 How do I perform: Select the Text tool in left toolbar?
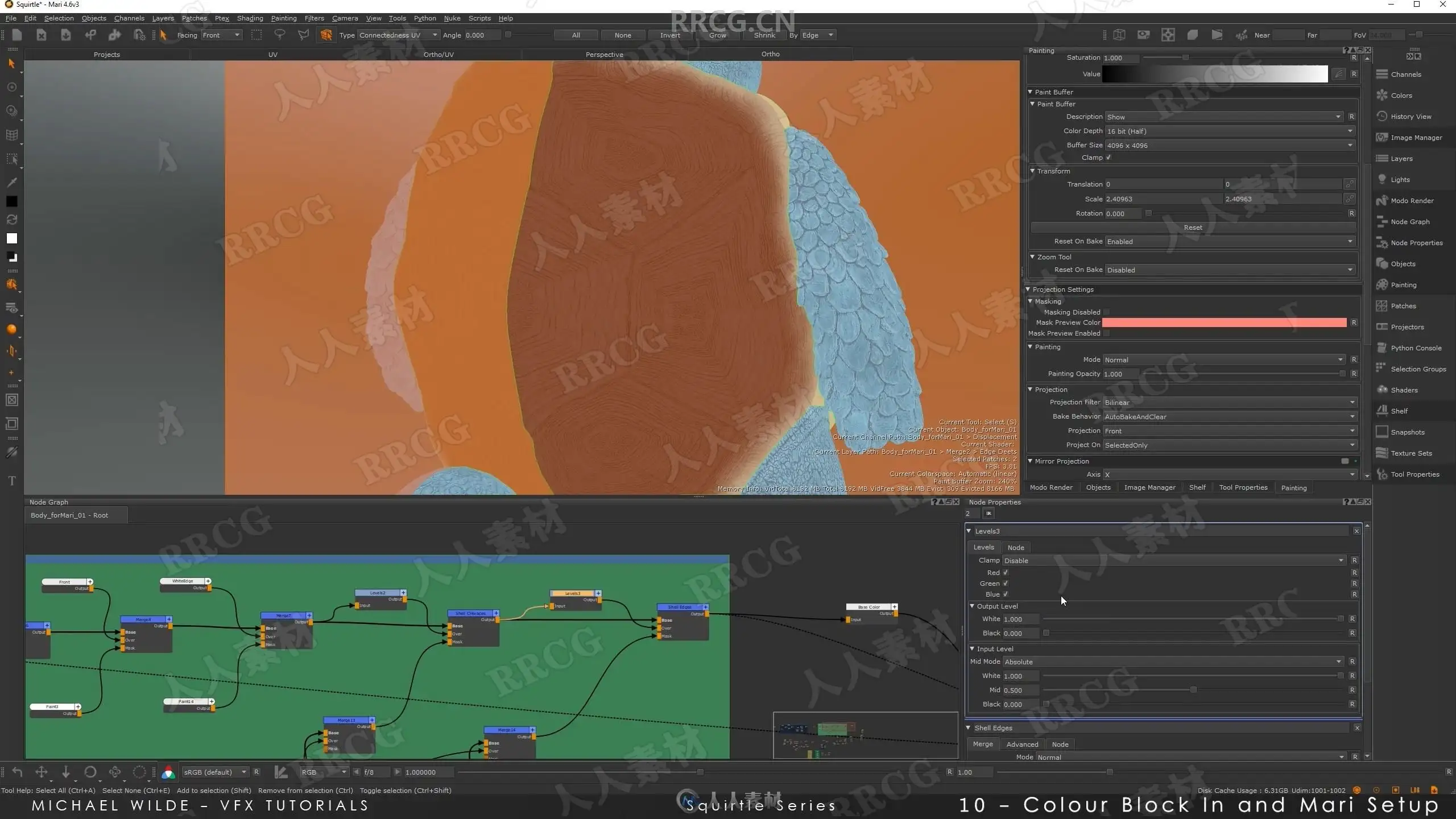pos(11,481)
